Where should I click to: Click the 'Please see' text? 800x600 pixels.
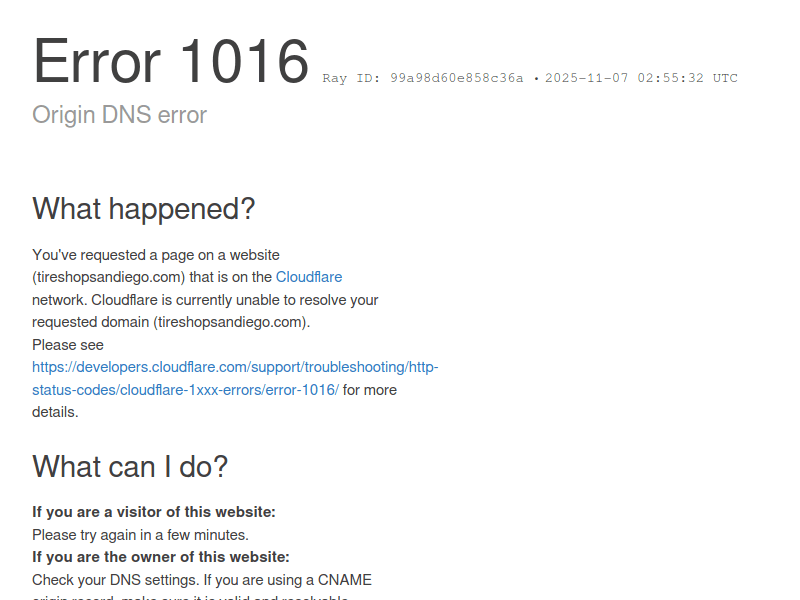click(68, 345)
